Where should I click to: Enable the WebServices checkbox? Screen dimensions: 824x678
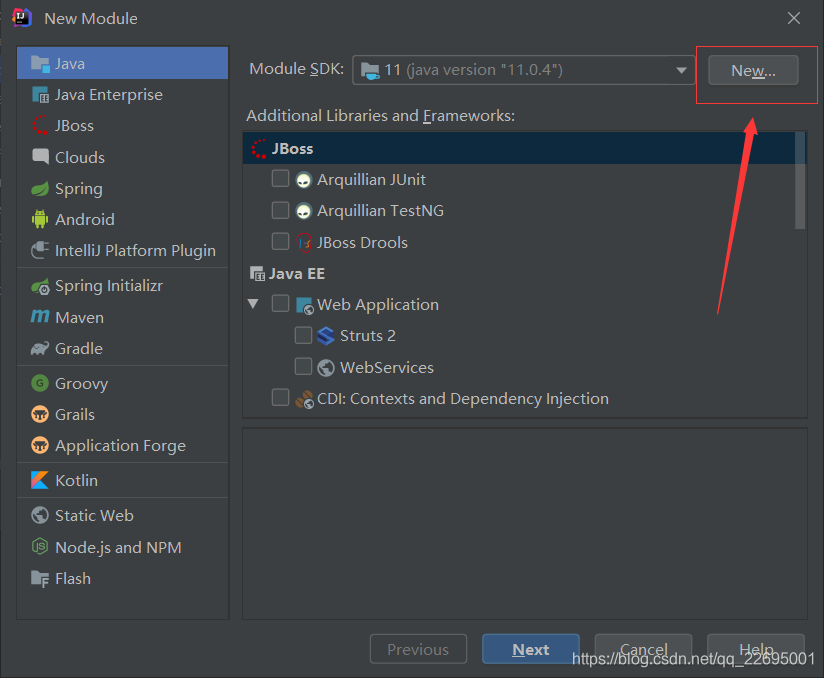click(x=303, y=366)
